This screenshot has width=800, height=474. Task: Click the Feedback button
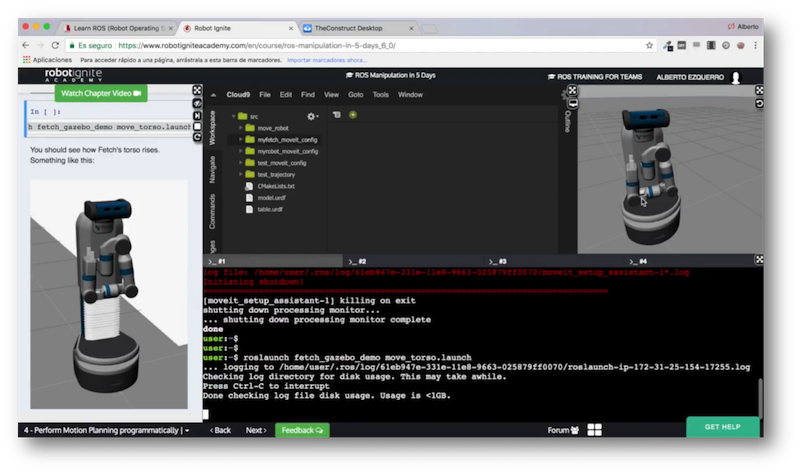click(x=302, y=430)
